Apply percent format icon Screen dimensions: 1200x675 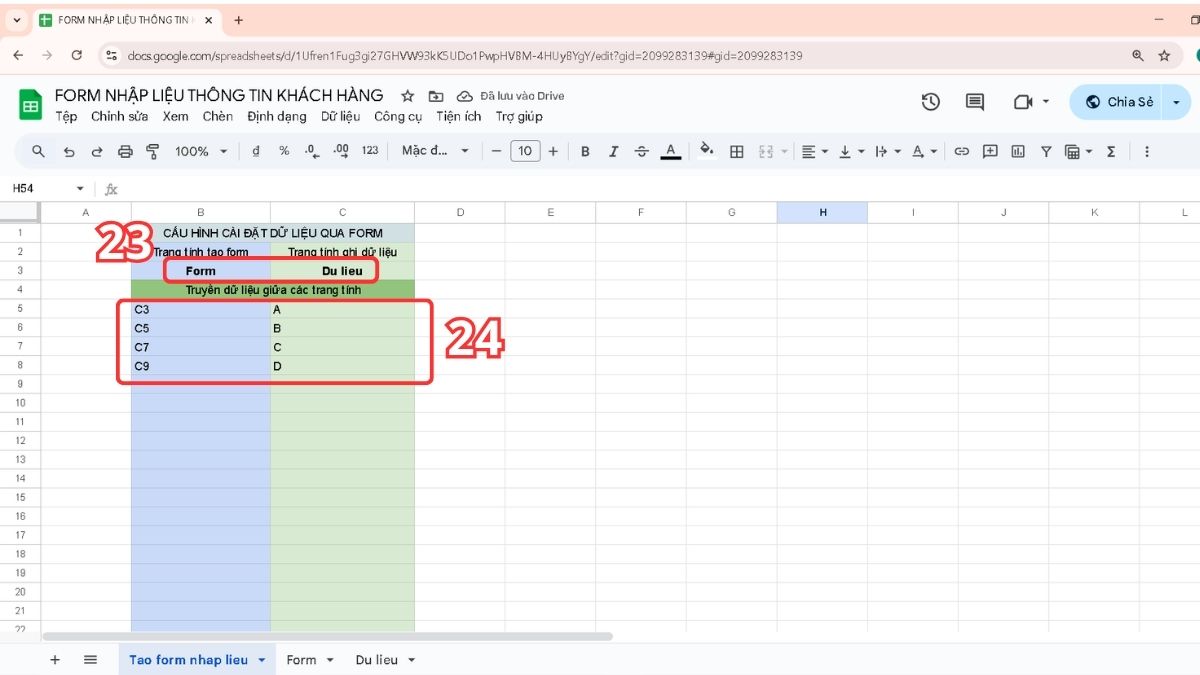[284, 151]
